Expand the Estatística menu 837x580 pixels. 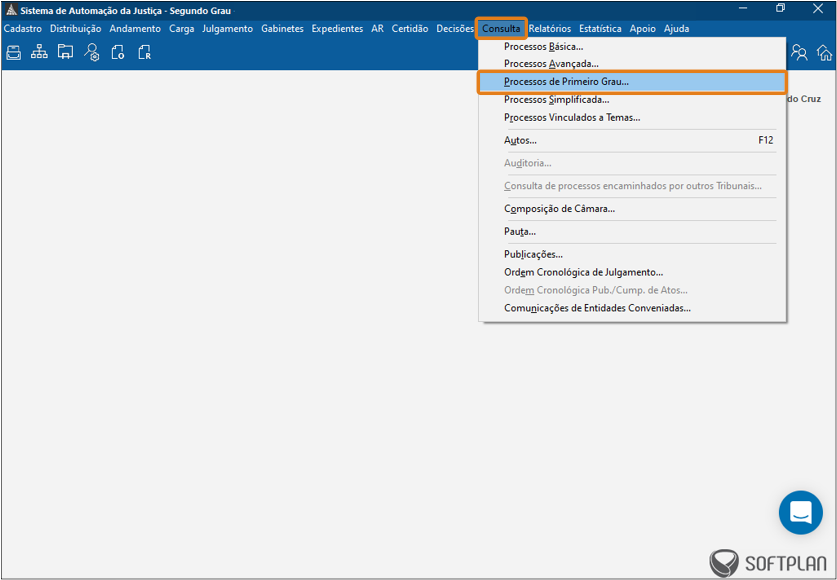click(x=600, y=29)
